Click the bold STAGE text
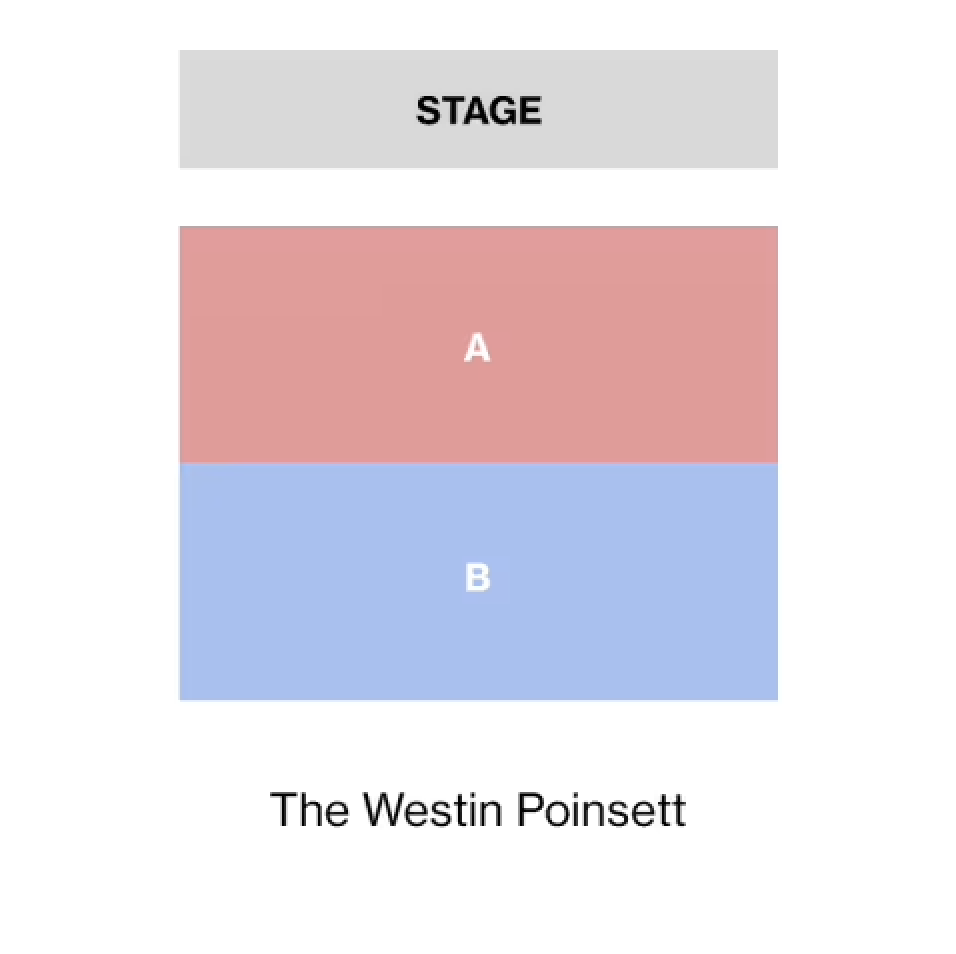The height and width of the screenshot is (954, 956). (478, 110)
